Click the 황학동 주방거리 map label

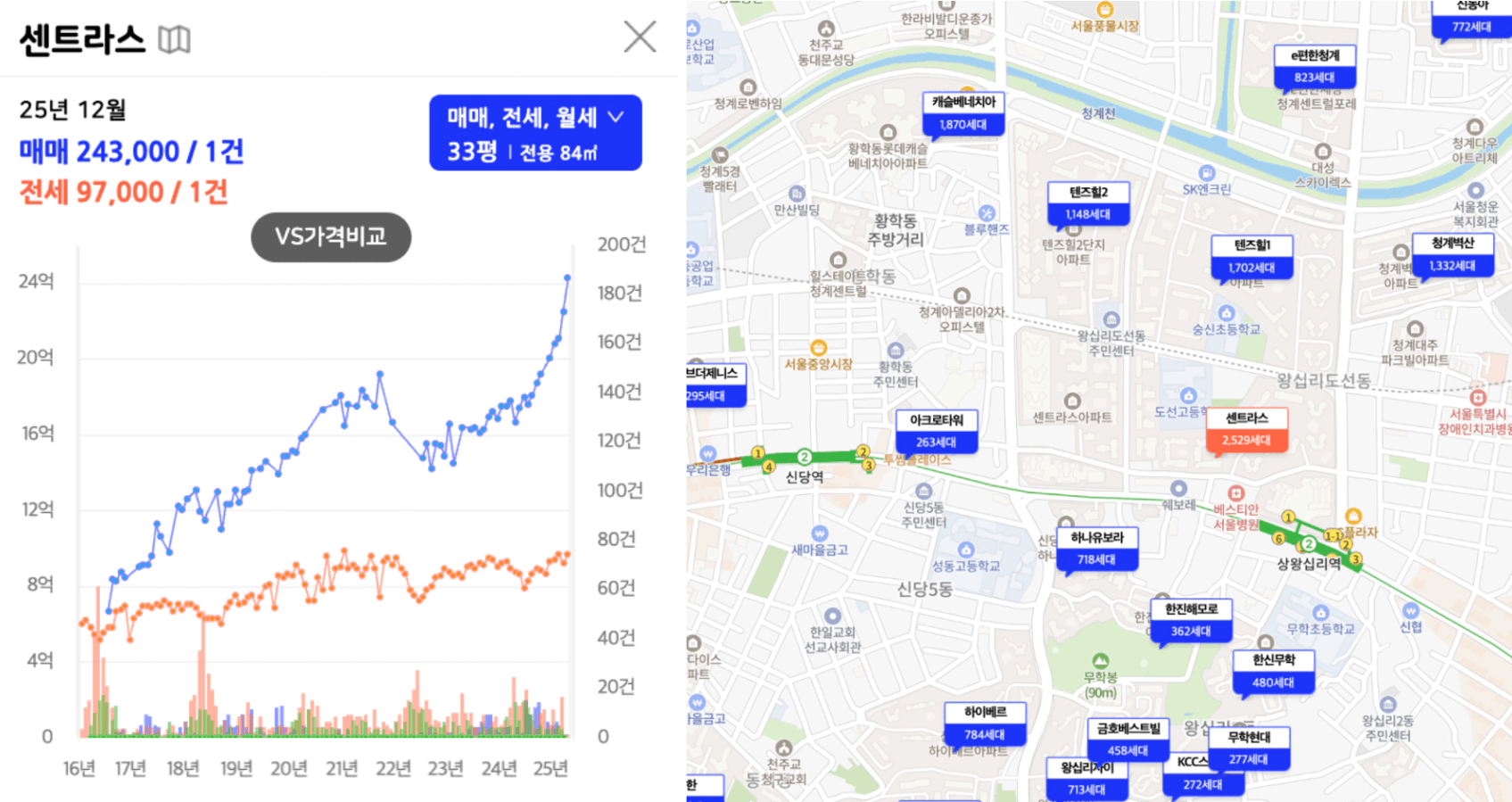[896, 230]
